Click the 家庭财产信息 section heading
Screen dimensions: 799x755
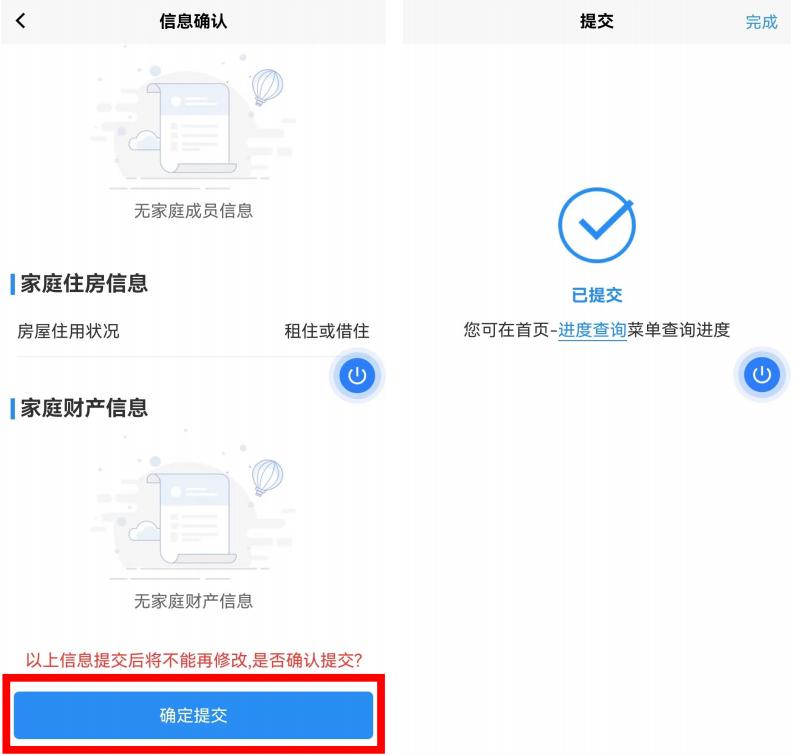(x=84, y=408)
